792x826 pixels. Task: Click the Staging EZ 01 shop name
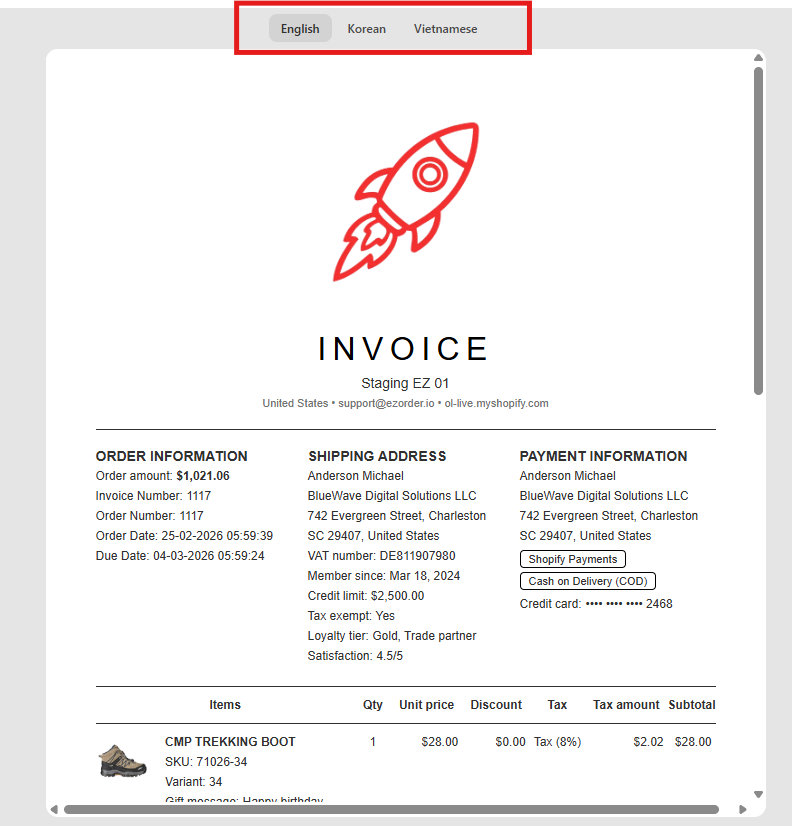(x=405, y=383)
